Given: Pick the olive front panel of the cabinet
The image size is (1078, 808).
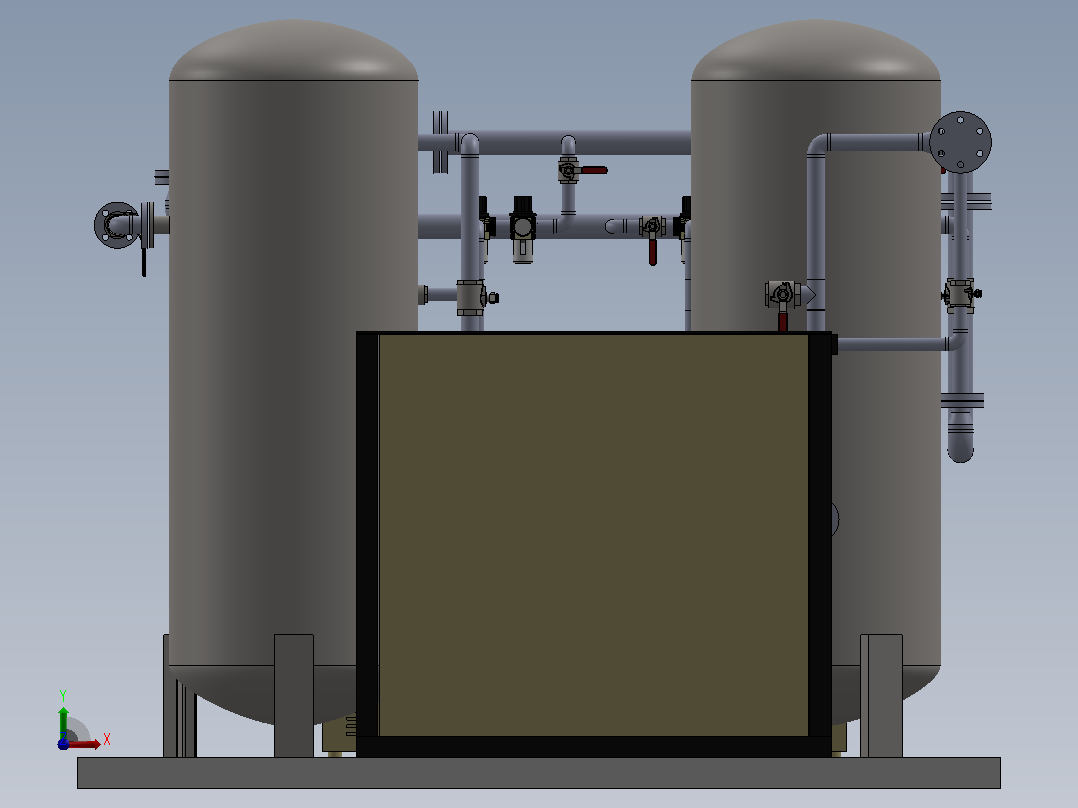Looking at the screenshot, I should [593, 535].
